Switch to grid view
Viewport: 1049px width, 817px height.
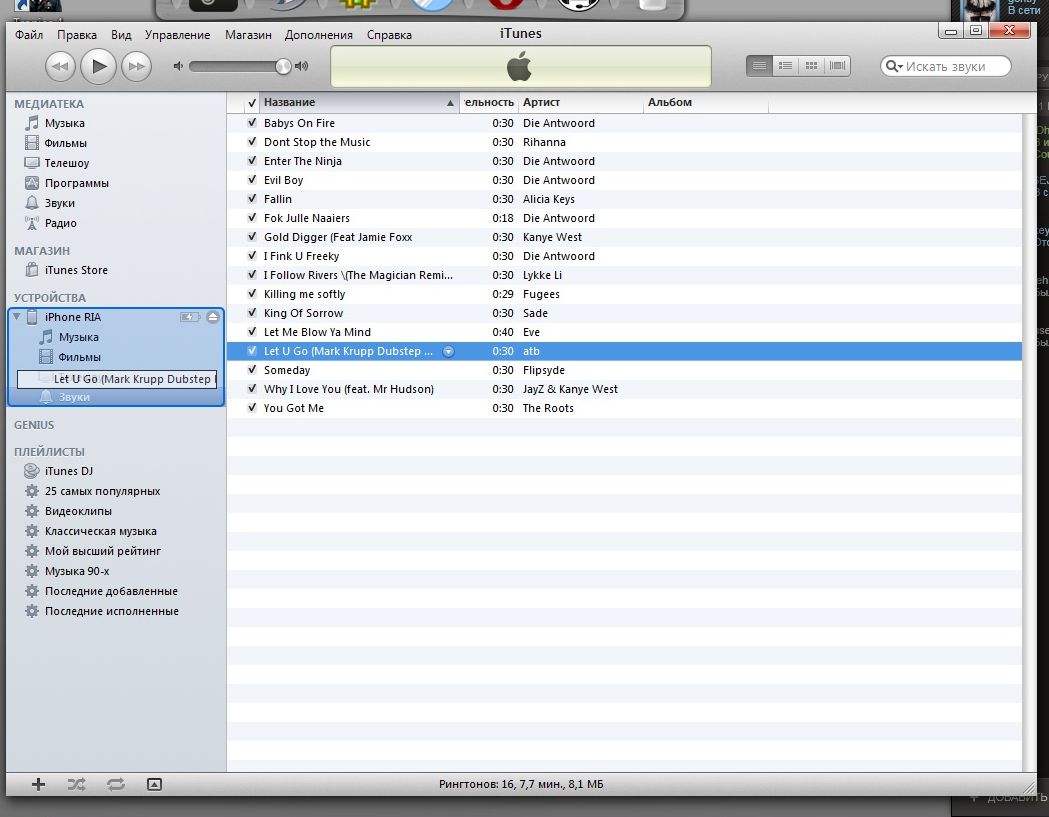(812, 66)
